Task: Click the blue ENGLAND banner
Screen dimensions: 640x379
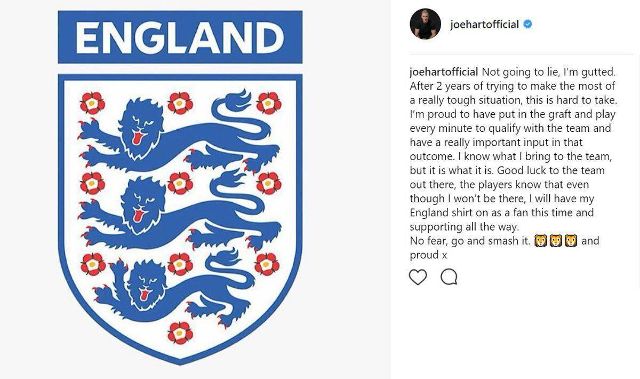Action: point(180,37)
